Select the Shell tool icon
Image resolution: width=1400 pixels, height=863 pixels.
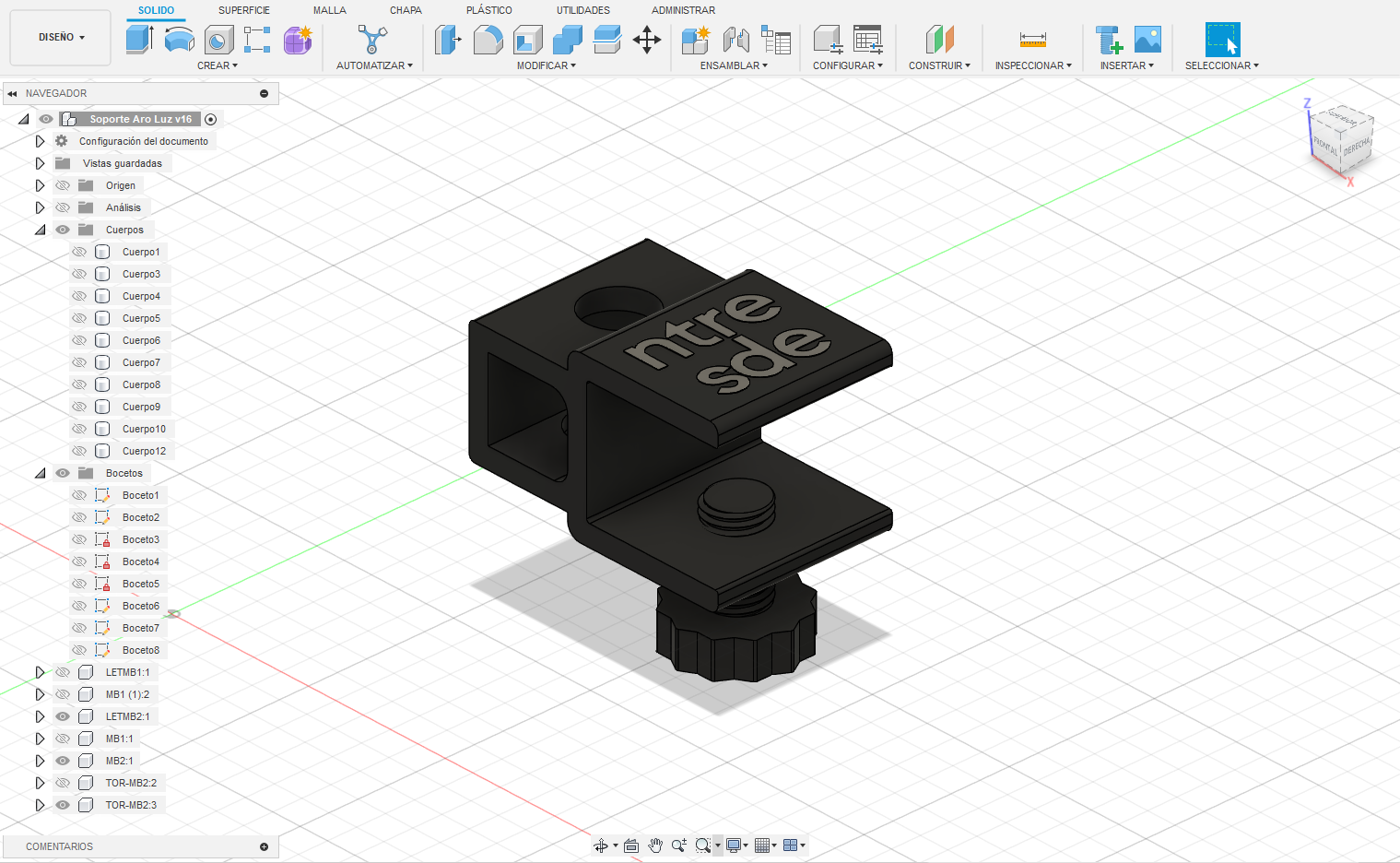tap(528, 40)
